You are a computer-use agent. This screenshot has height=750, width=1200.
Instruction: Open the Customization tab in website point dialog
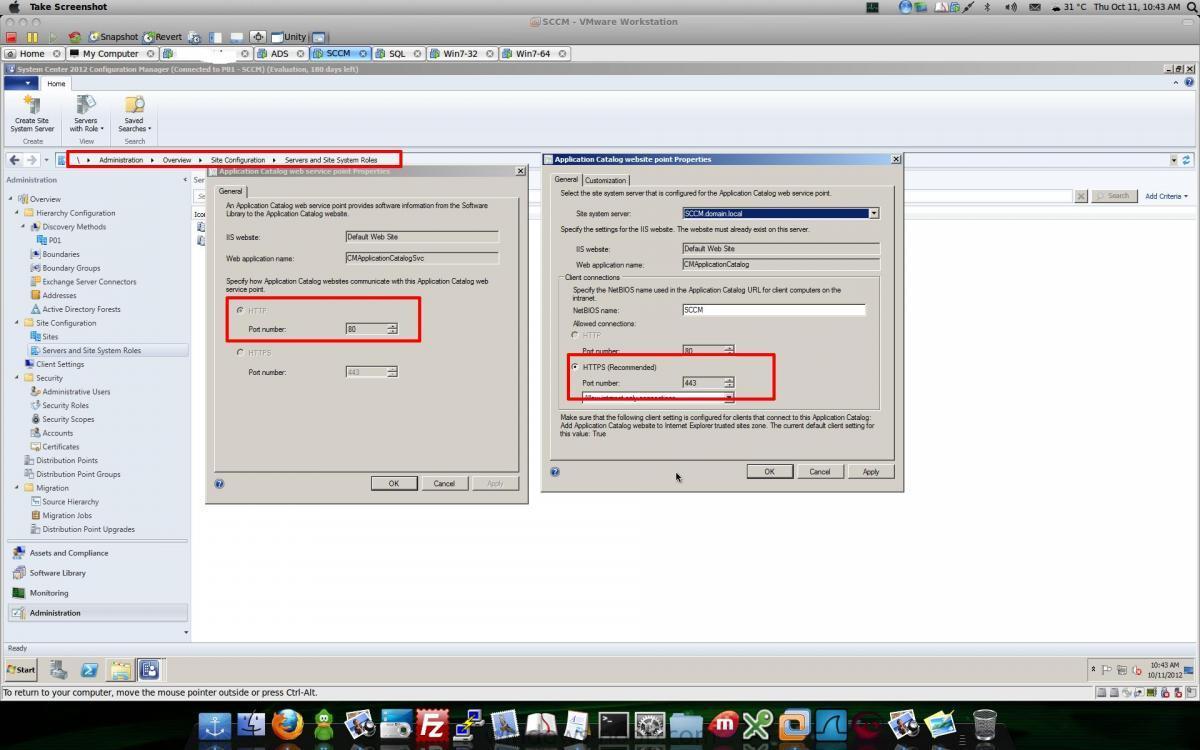click(605, 180)
